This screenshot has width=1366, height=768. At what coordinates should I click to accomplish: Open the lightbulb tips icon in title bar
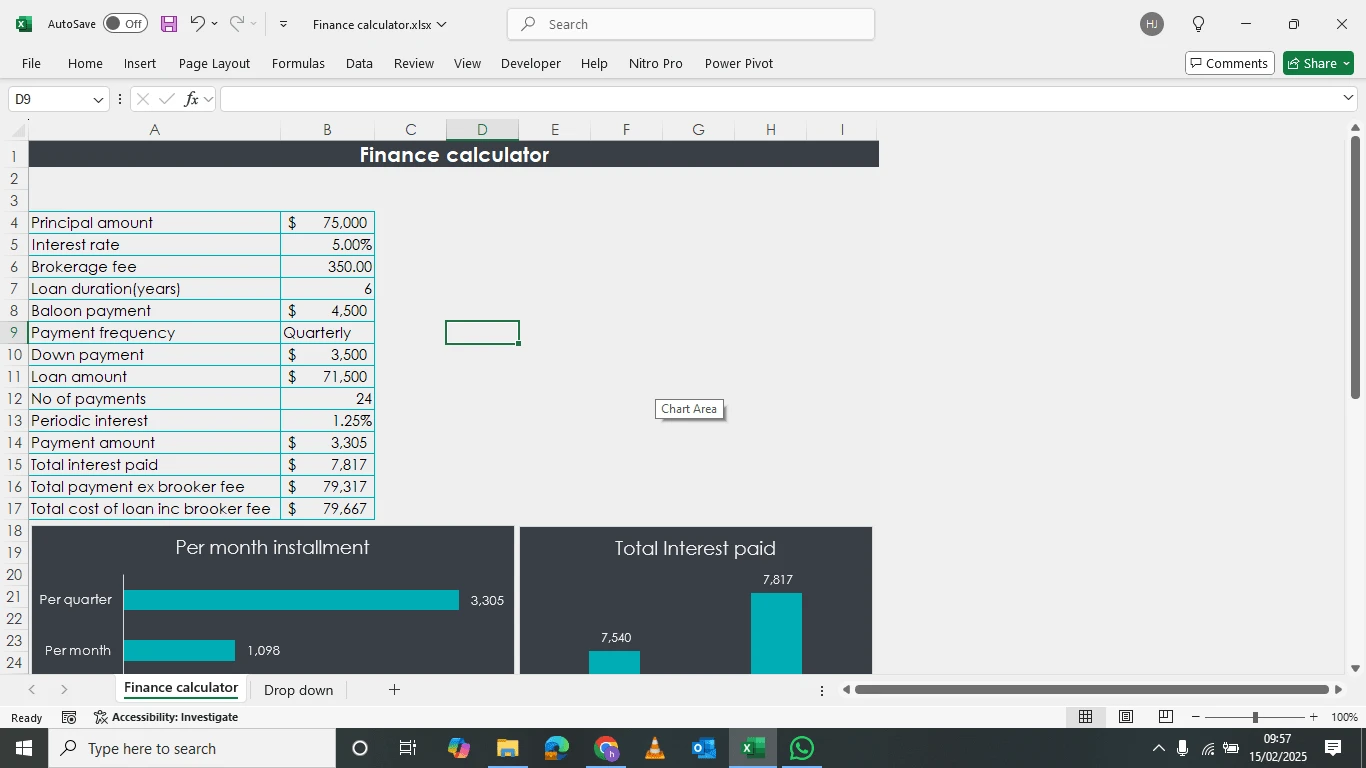(x=1198, y=24)
